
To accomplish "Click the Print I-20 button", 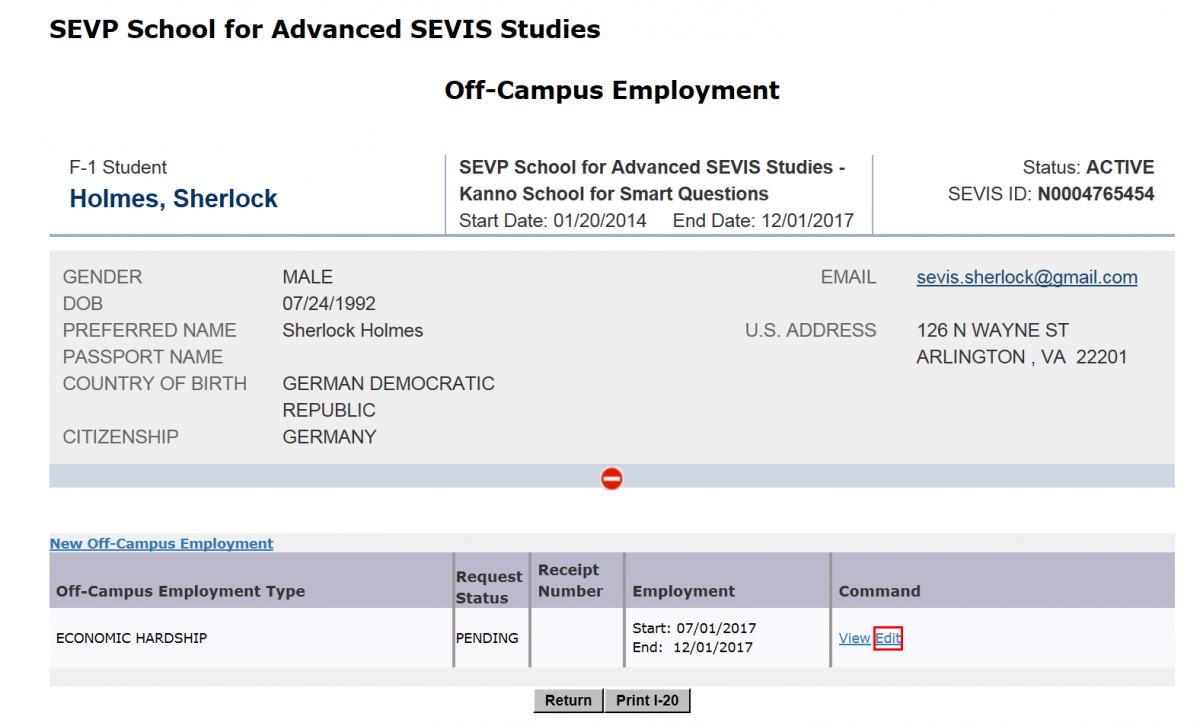I will pyautogui.click(x=647, y=700).
